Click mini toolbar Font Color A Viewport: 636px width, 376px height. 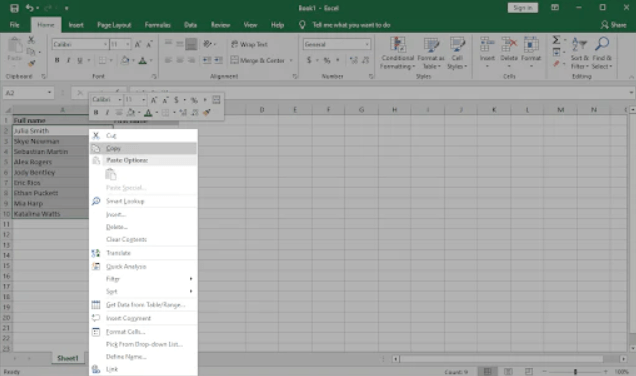coord(148,112)
